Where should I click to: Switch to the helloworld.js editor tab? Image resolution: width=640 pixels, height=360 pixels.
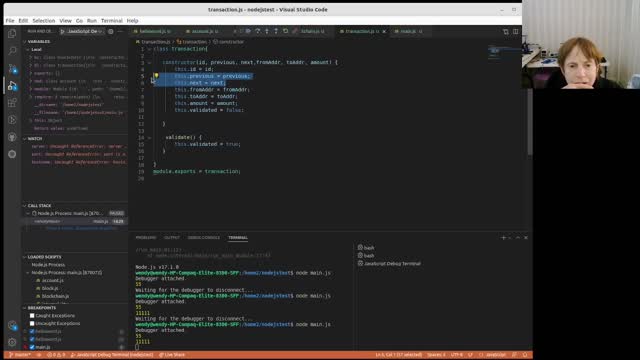coord(155,31)
